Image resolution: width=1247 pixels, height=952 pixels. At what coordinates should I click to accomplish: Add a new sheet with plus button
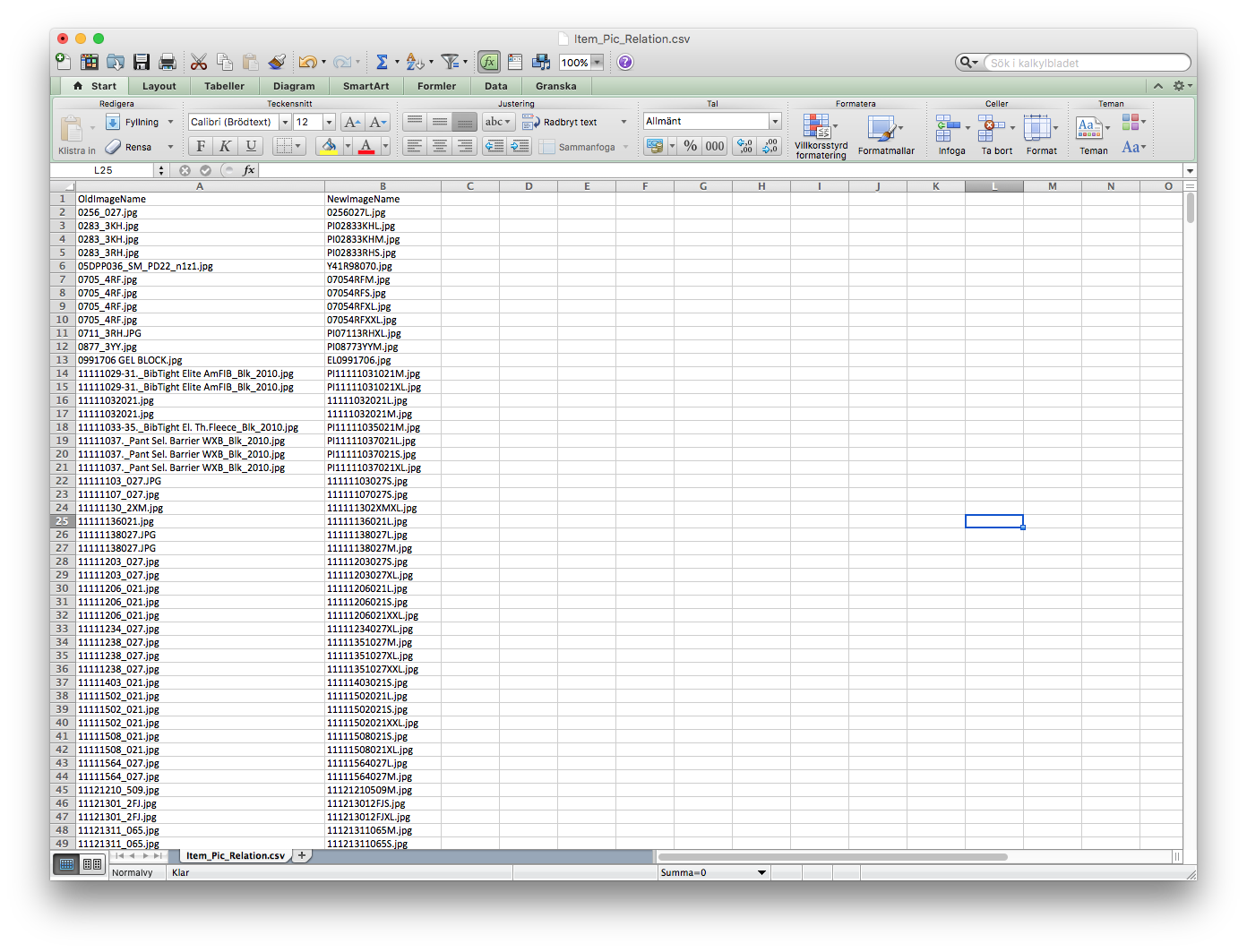point(302,855)
